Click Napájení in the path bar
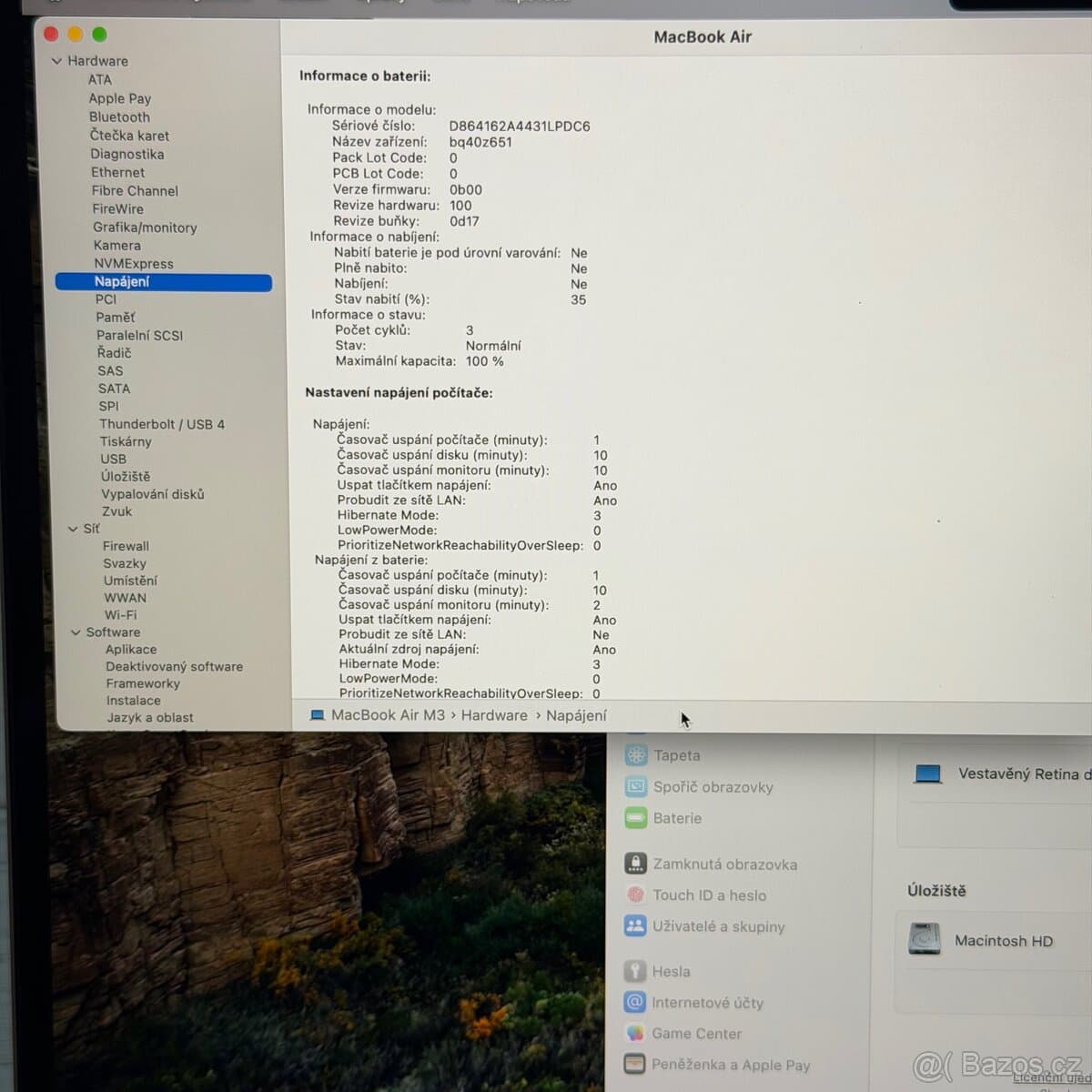The height and width of the screenshot is (1092, 1092). [576, 715]
